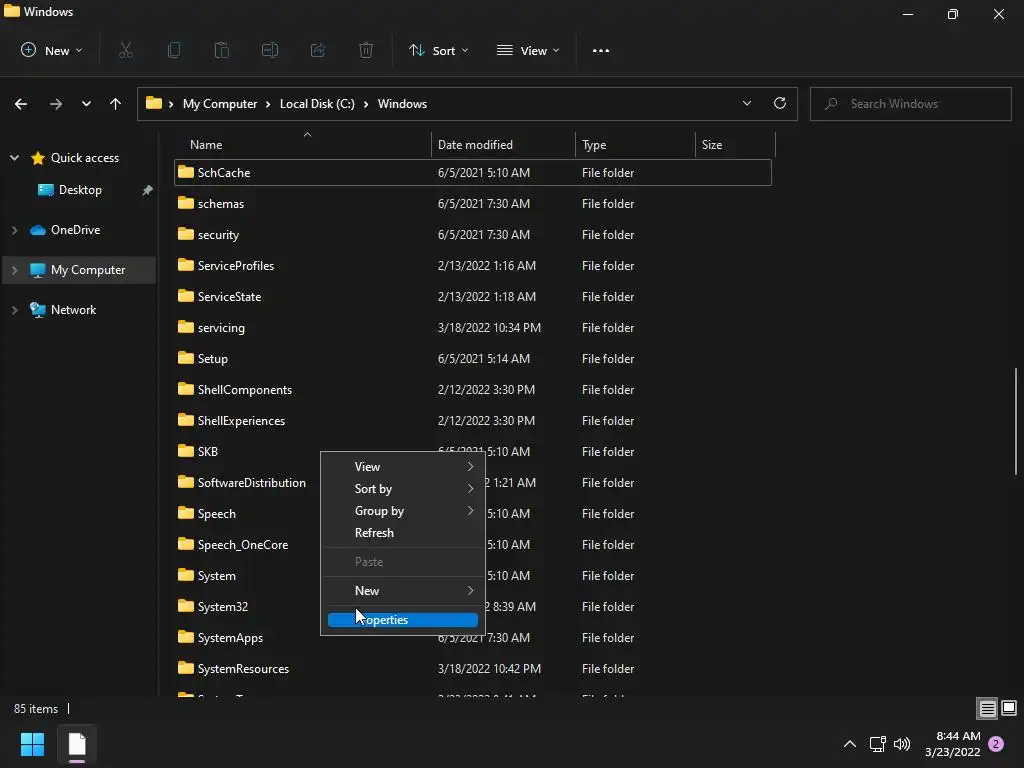Select the SystemResources folder
The image size is (1024, 768).
[243, 669]
